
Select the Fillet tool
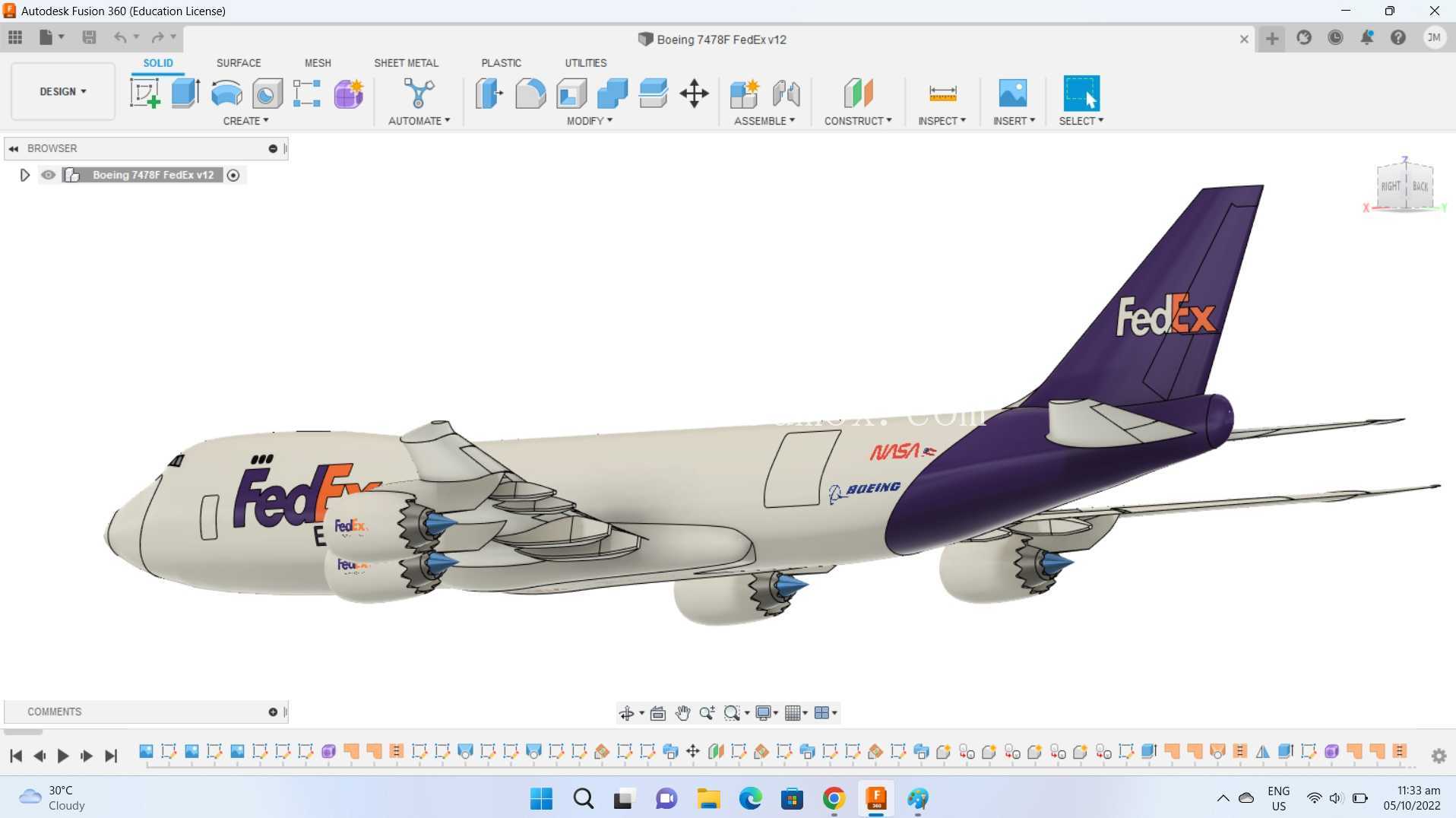(x=530, y=94)
